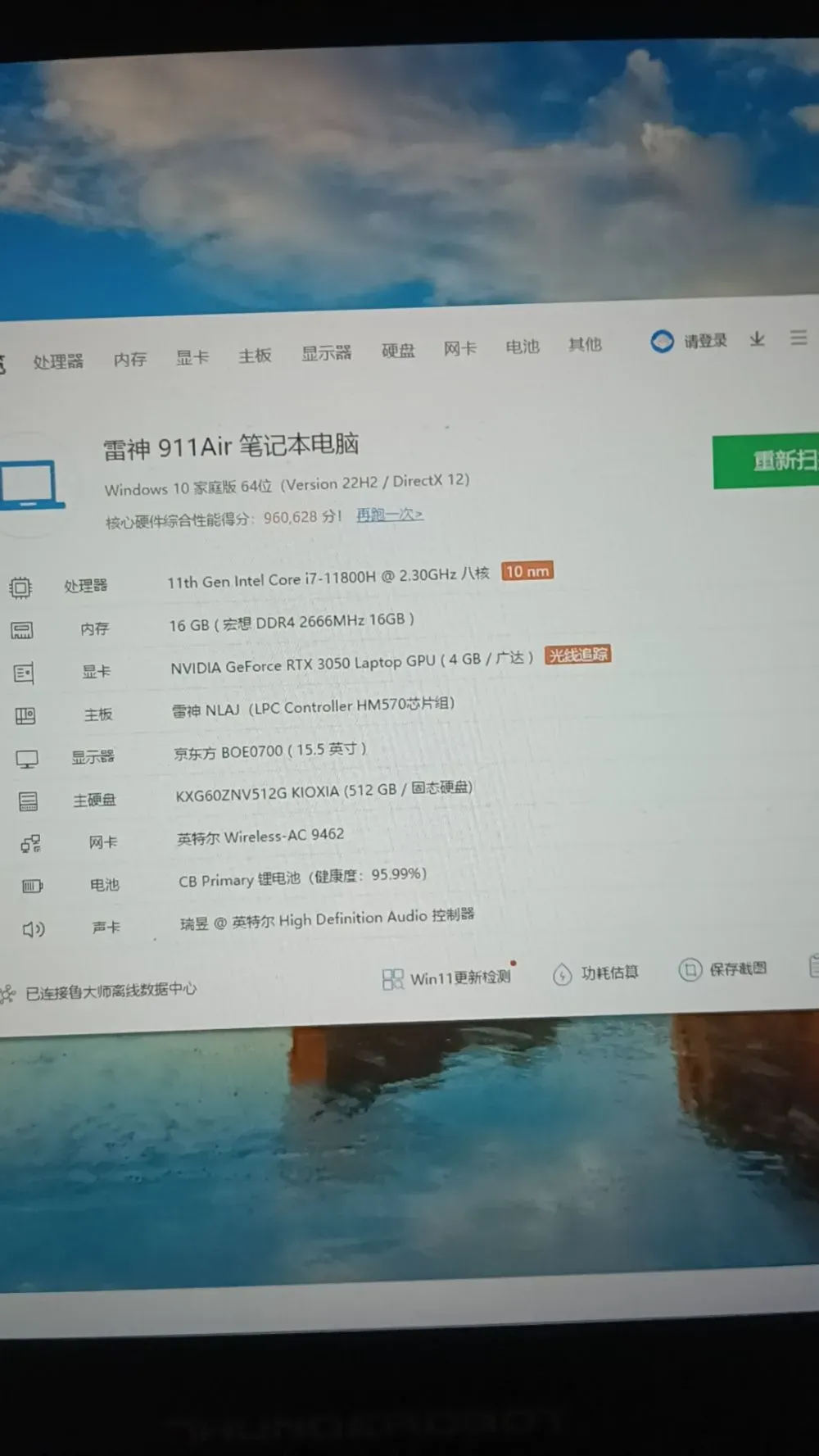Click the green 重新扫描 rescan button
819x1456 pixels.
click(766, 461)
